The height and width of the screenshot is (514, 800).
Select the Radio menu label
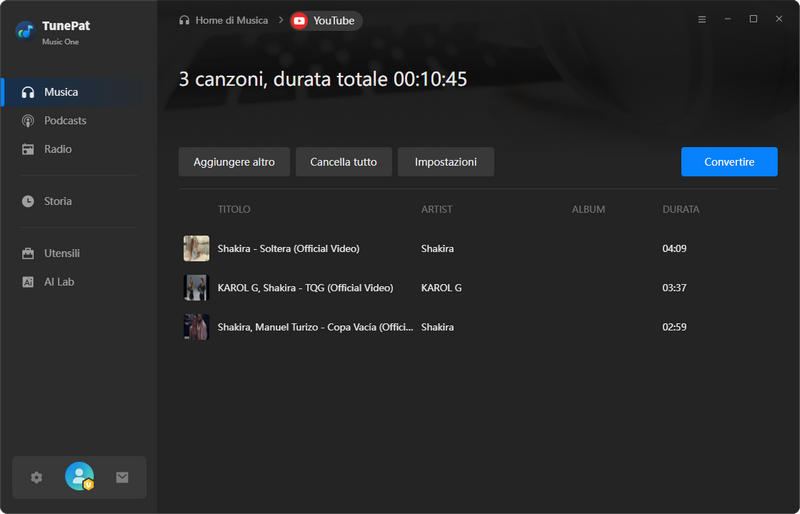(58, 150)
